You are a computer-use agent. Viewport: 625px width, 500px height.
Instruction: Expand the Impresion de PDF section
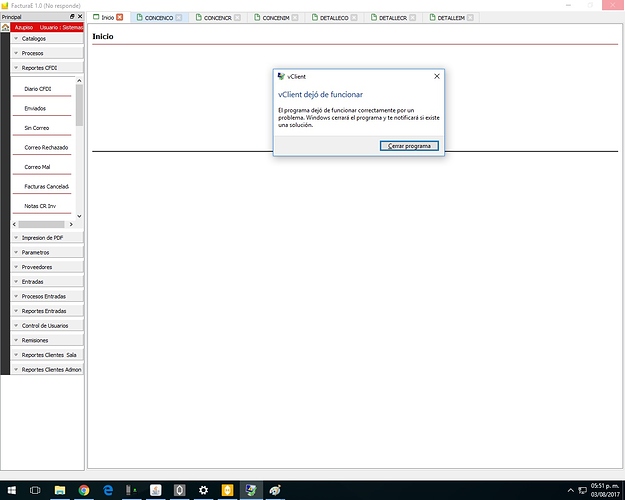pyautogui.click(x=47, y=238)
